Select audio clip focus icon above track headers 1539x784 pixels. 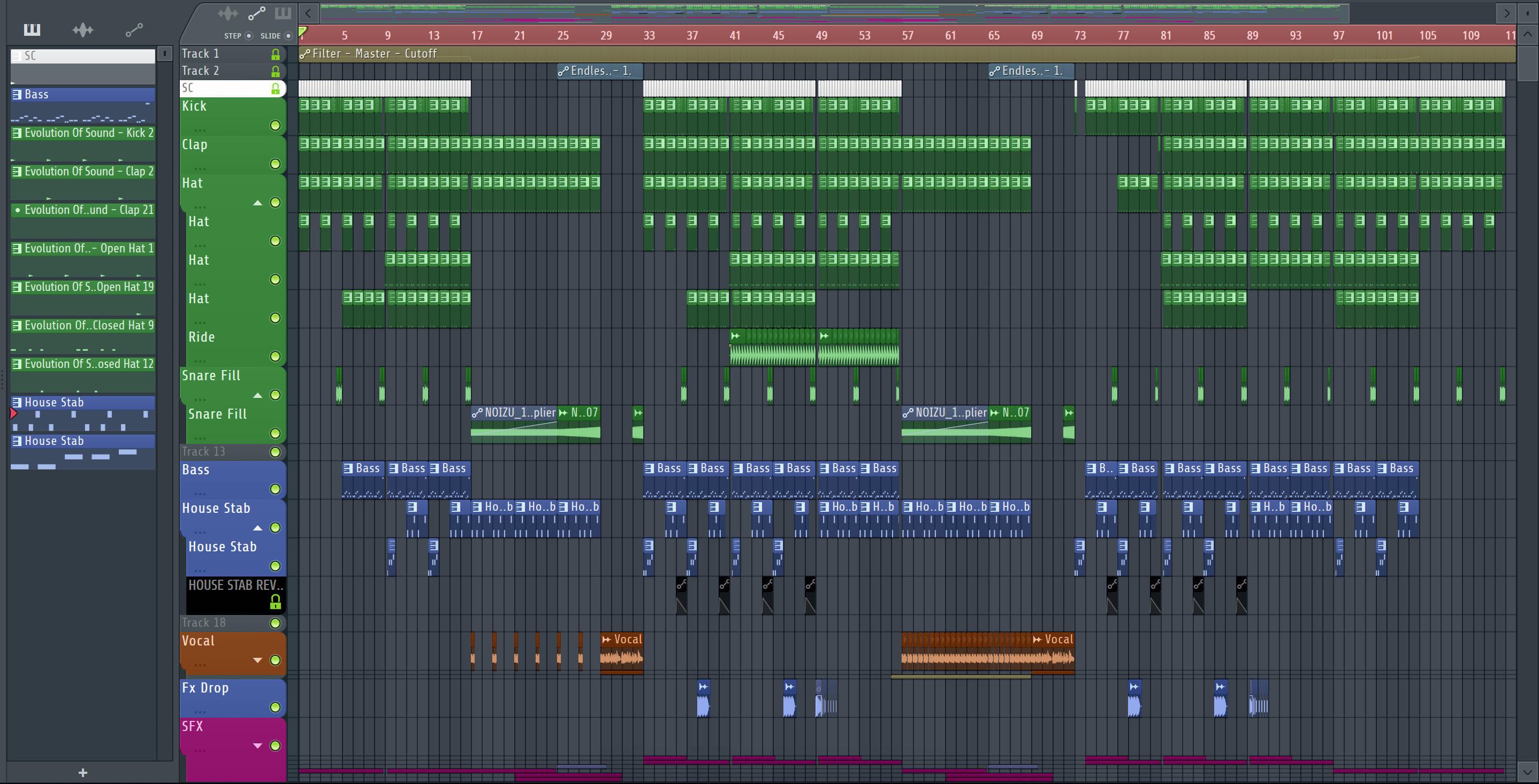point(227,13)
